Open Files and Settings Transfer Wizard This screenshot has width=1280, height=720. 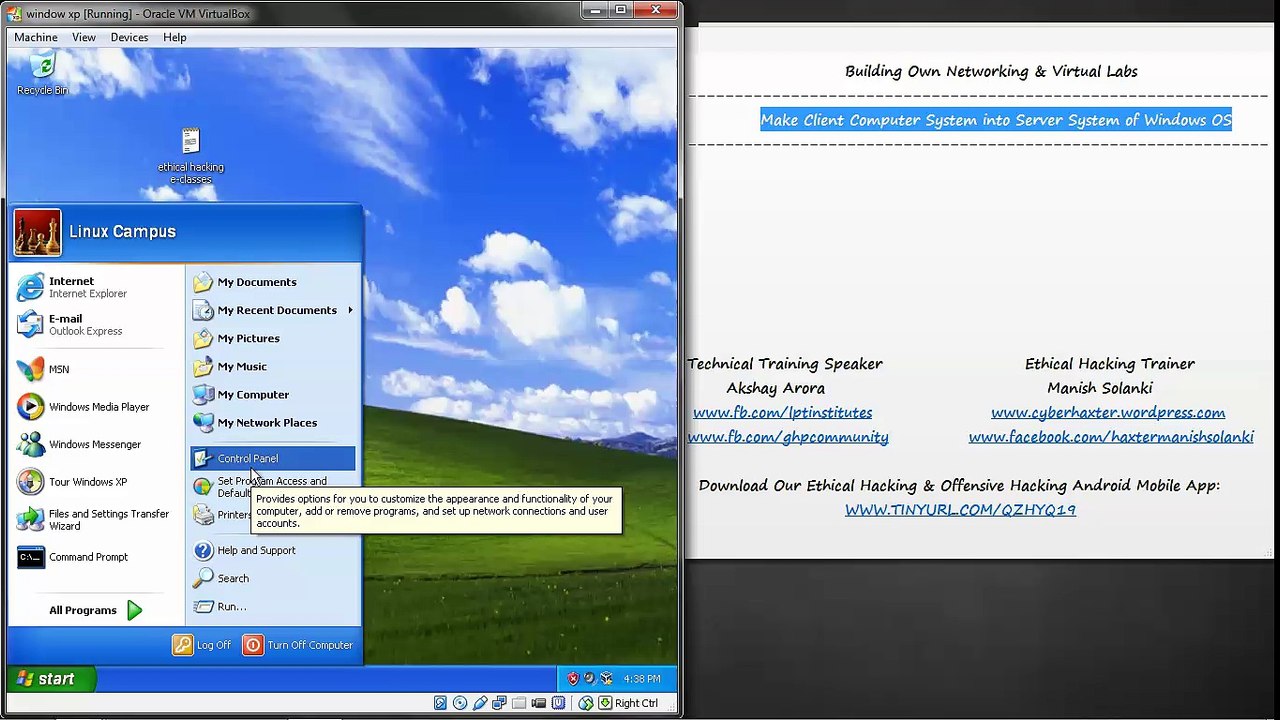pos(95,519)
